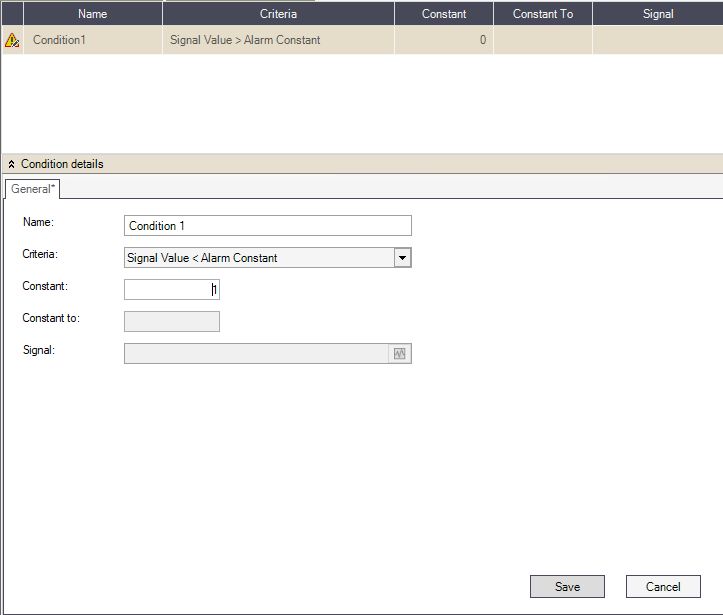Click the Constant To column header
723x615 pixels.
542,14
